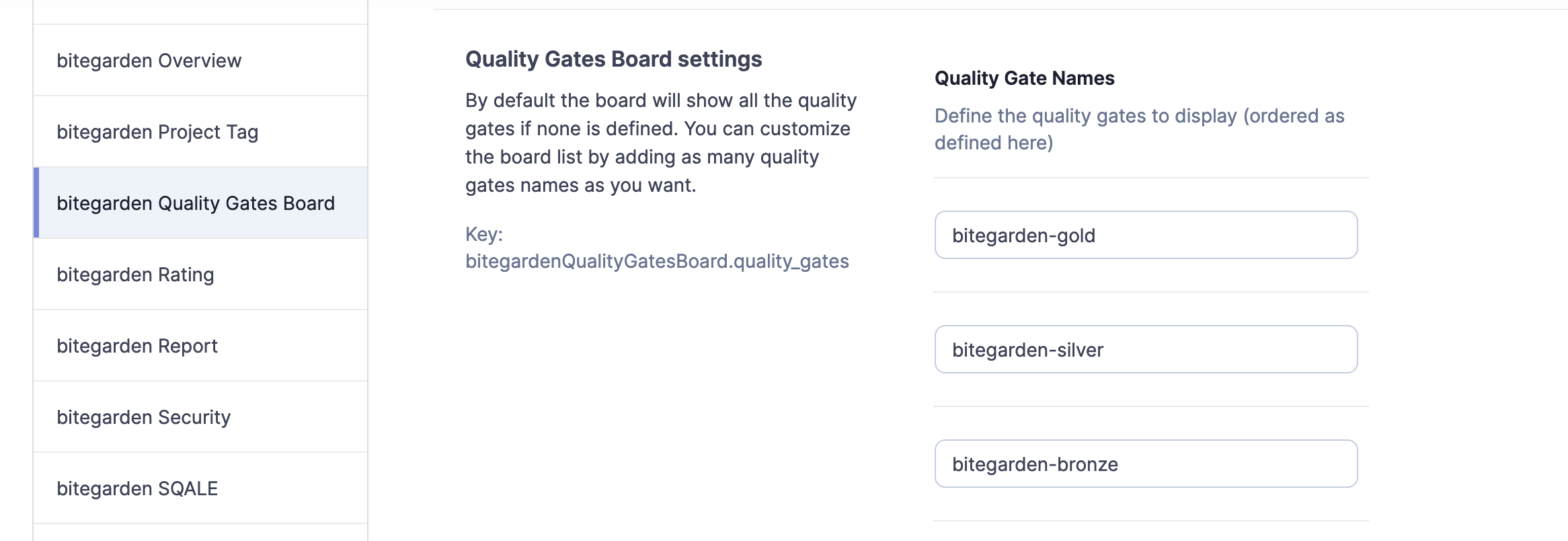Screen dimensions: 1568x541
Task: Select the bitegarden Quality Gates Board category
Action: point(195,203)
